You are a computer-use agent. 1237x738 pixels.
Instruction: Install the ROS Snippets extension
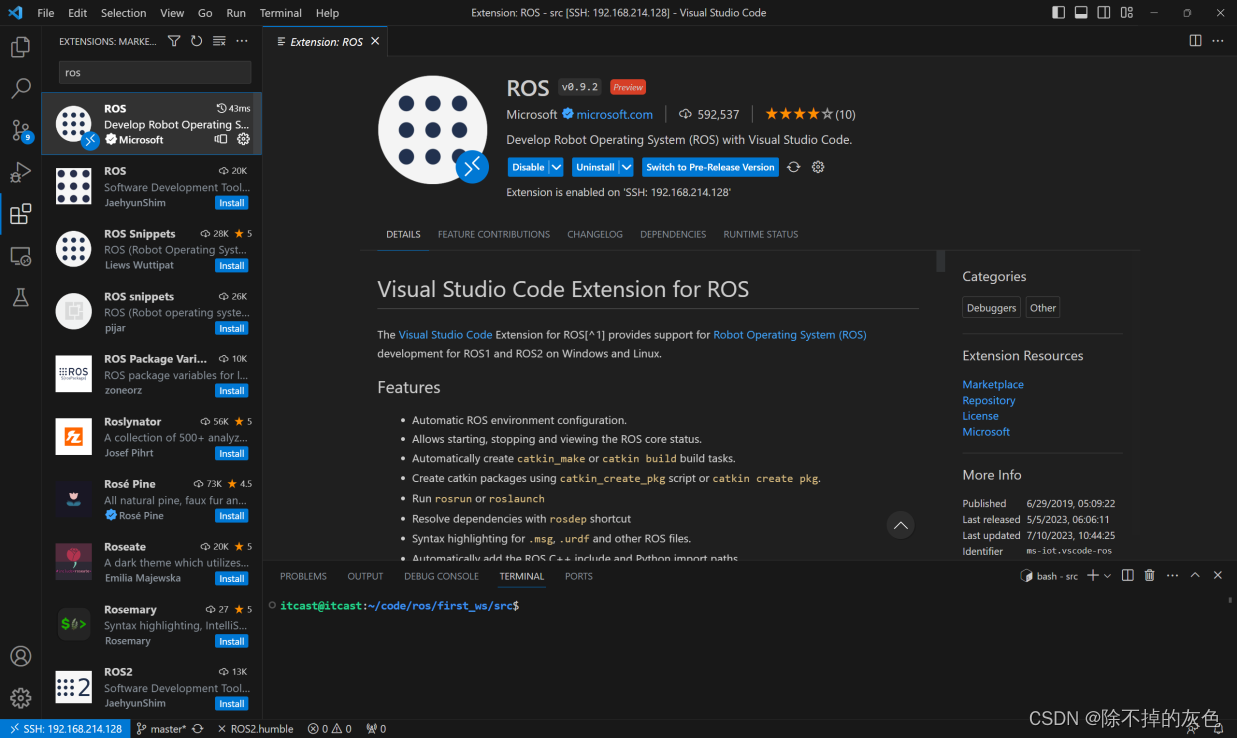pos(231,265)
